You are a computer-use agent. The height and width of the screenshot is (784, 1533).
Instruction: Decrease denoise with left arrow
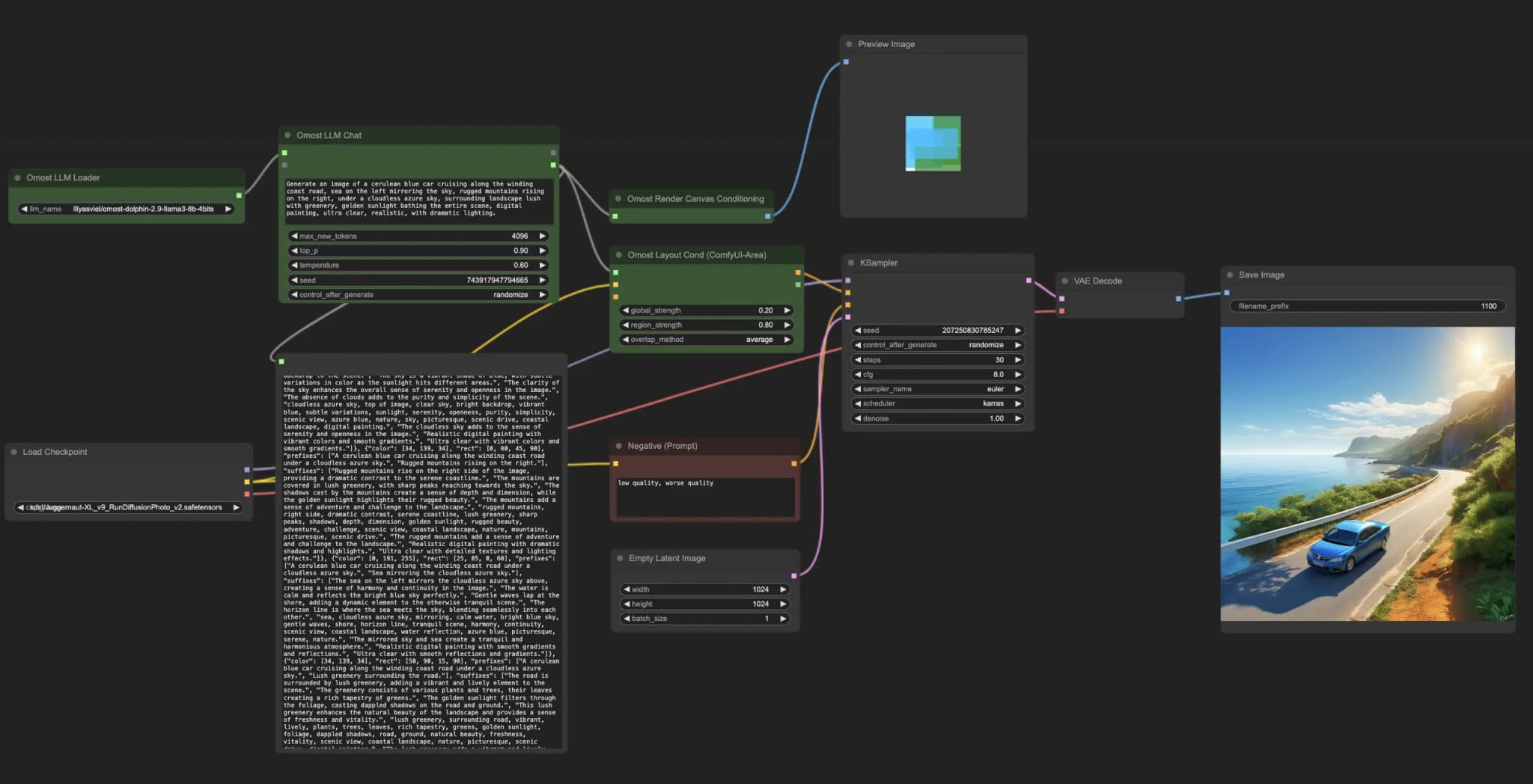coord(858,418)
